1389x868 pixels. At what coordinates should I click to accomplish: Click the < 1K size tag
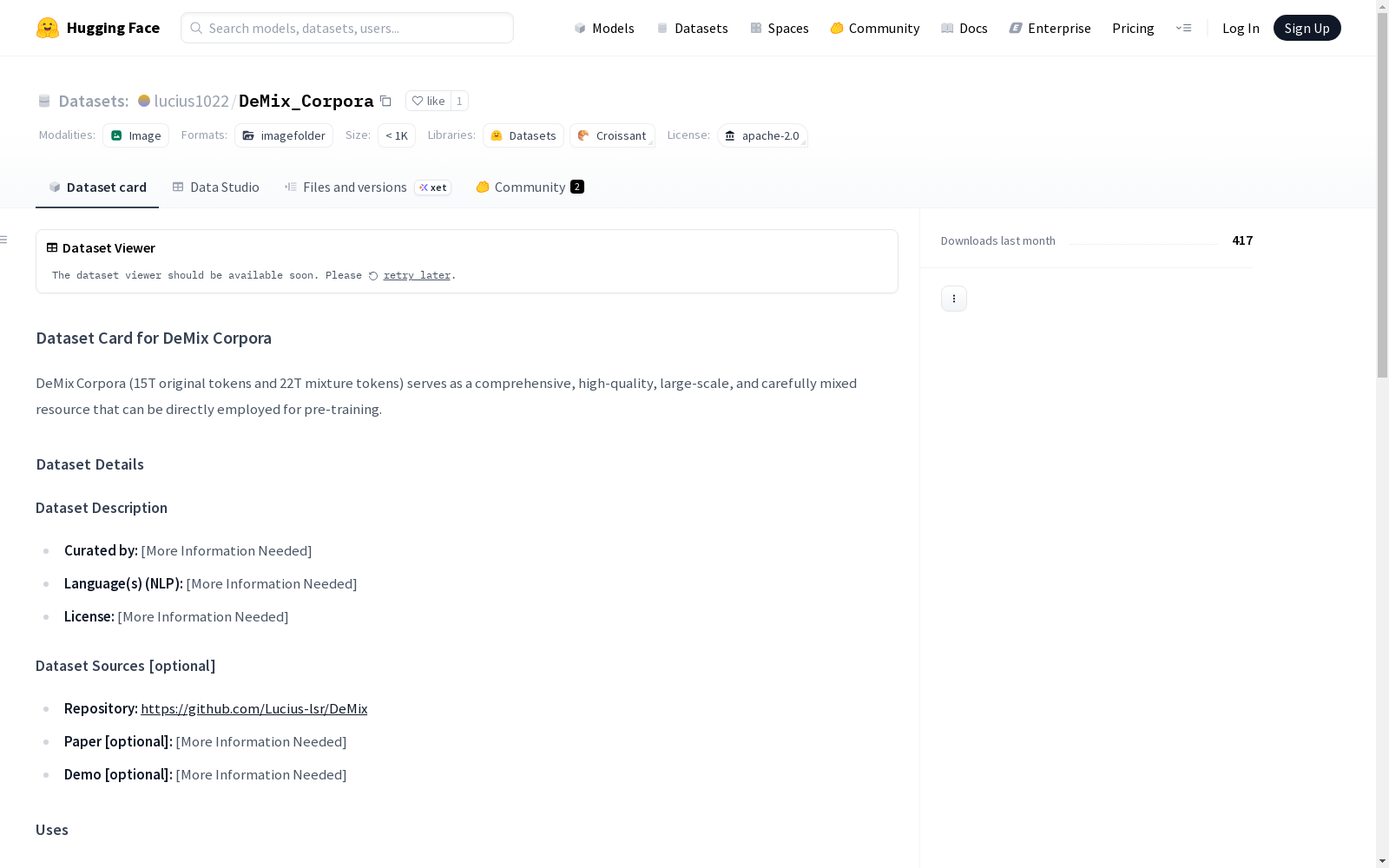pos(397,135)
